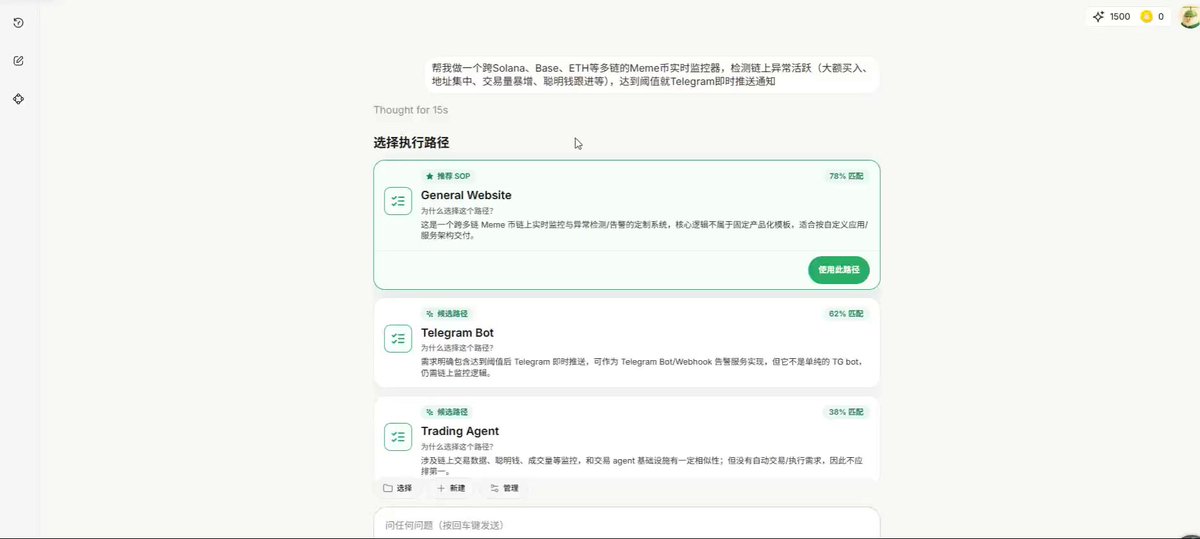This screenshot has height=539, width=1200.
Task: Select the General Website recommended card
Action: tap(627, 225)
